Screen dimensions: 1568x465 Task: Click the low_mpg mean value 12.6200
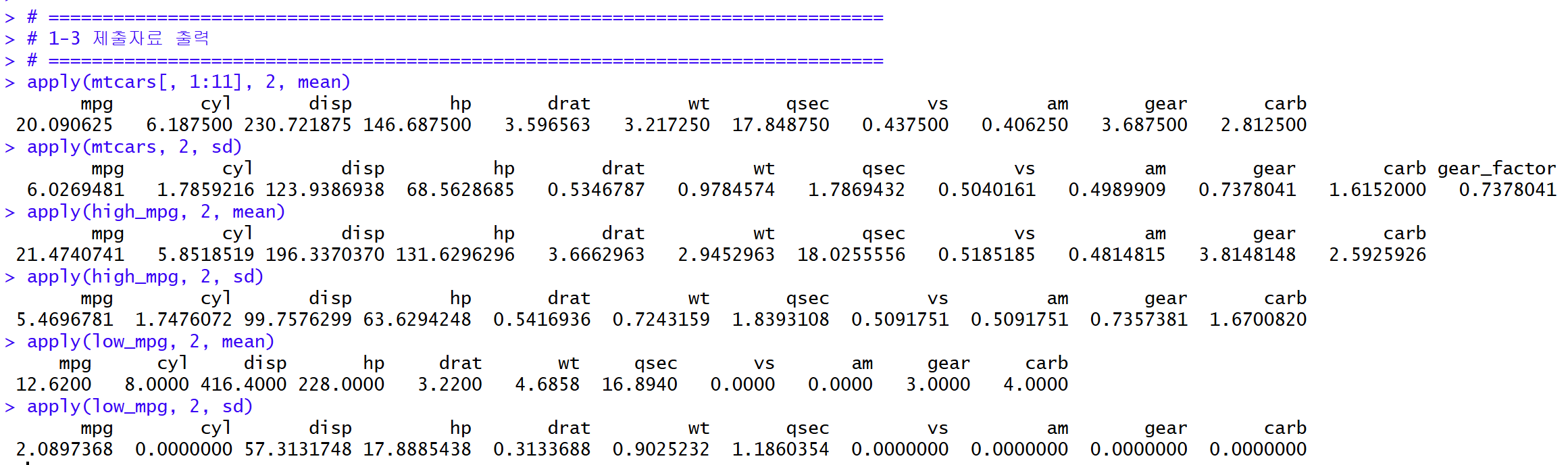click(53, 385)
